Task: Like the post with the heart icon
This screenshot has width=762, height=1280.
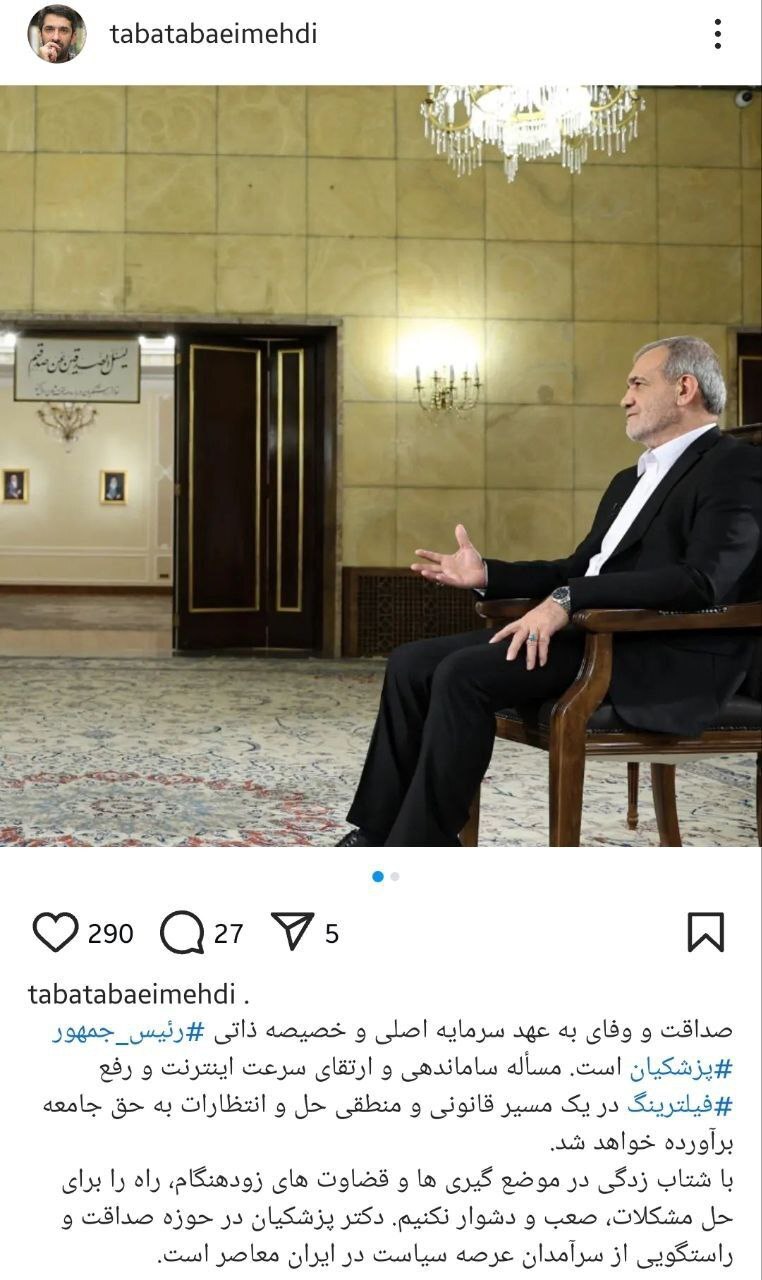Action: [x=55, y=933]
